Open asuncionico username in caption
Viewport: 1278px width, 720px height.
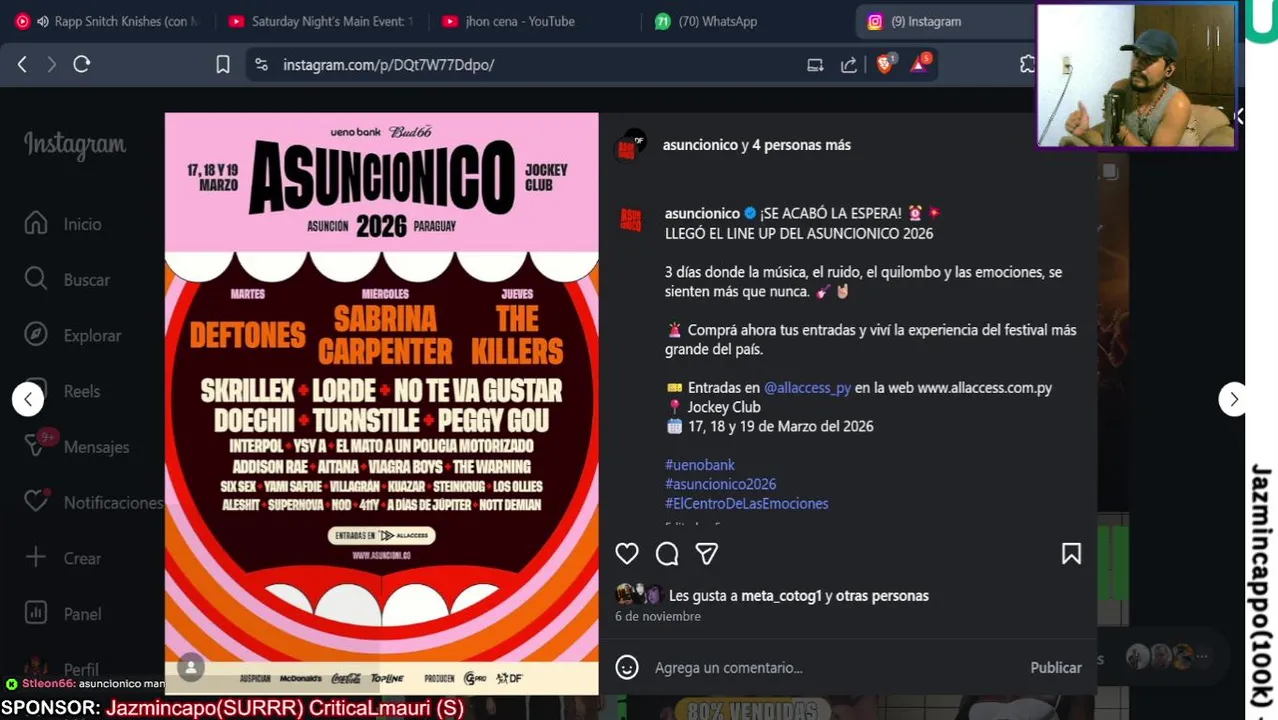click(702, 213)
